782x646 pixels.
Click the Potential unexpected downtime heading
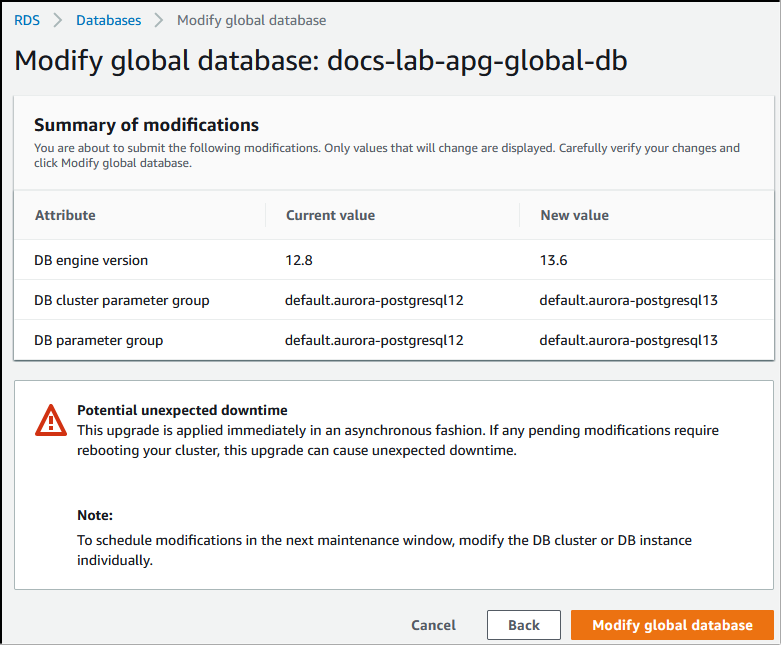point(182,410)
